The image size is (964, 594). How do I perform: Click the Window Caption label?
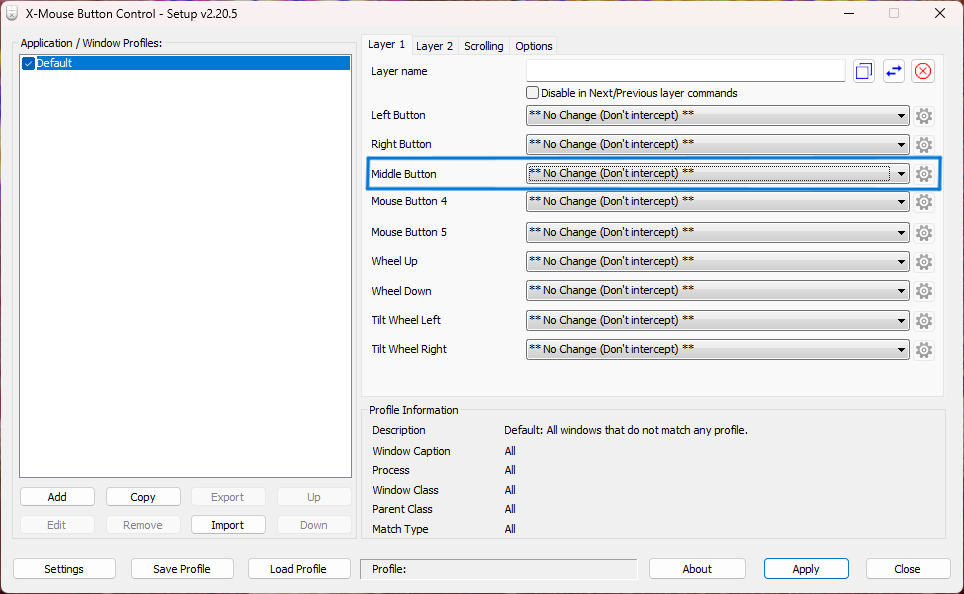411,451
